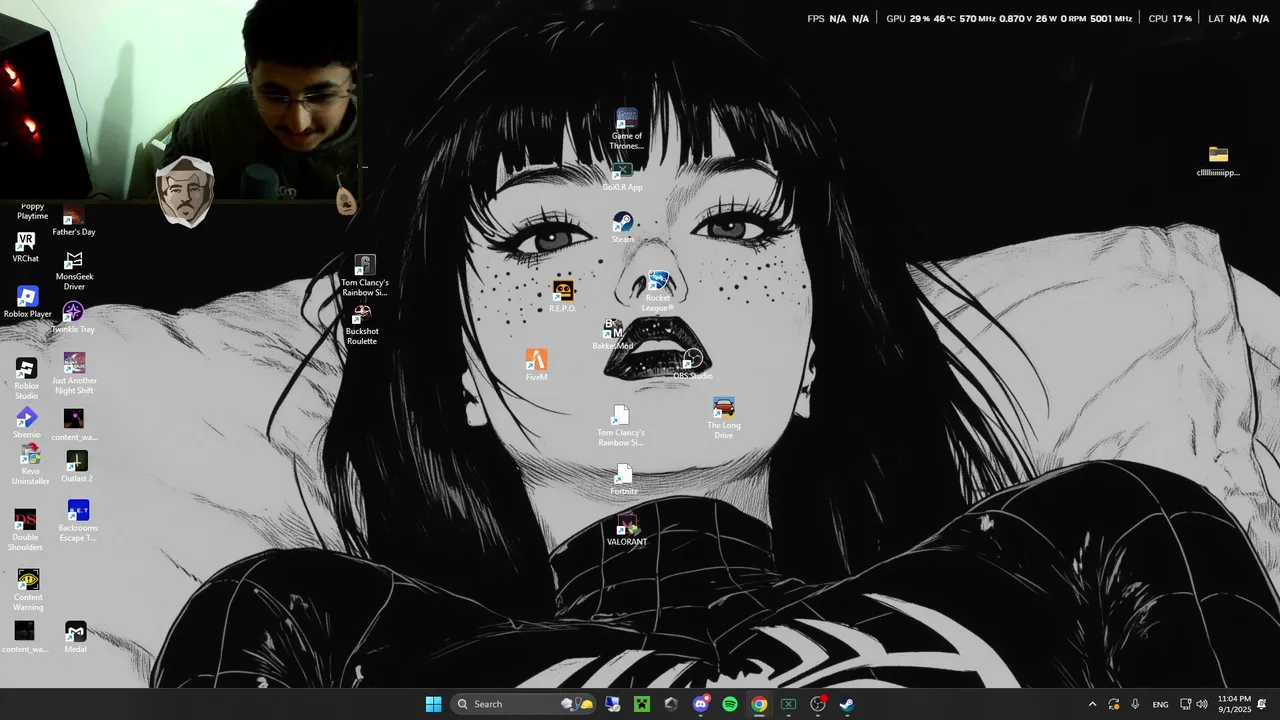This screenshot has height=720, width=1280.
Task: Launch the GoXLR App desktop shortcut
Action: click(x=622, y=177)
